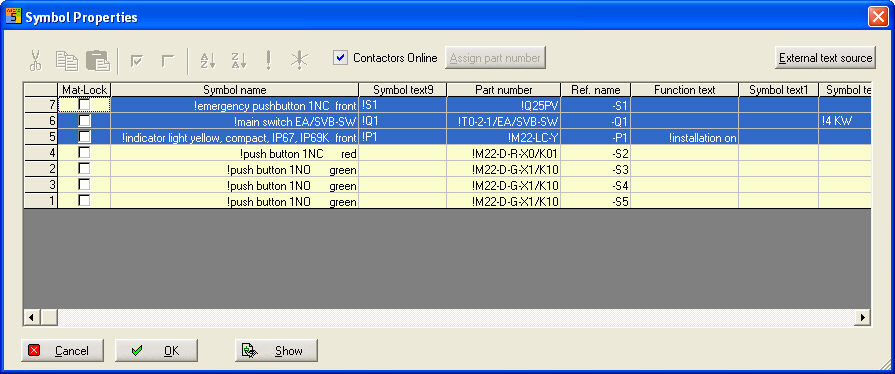Click reference name '-Q1'
Viewport: 895px width, 374px height.
point(595,121)
